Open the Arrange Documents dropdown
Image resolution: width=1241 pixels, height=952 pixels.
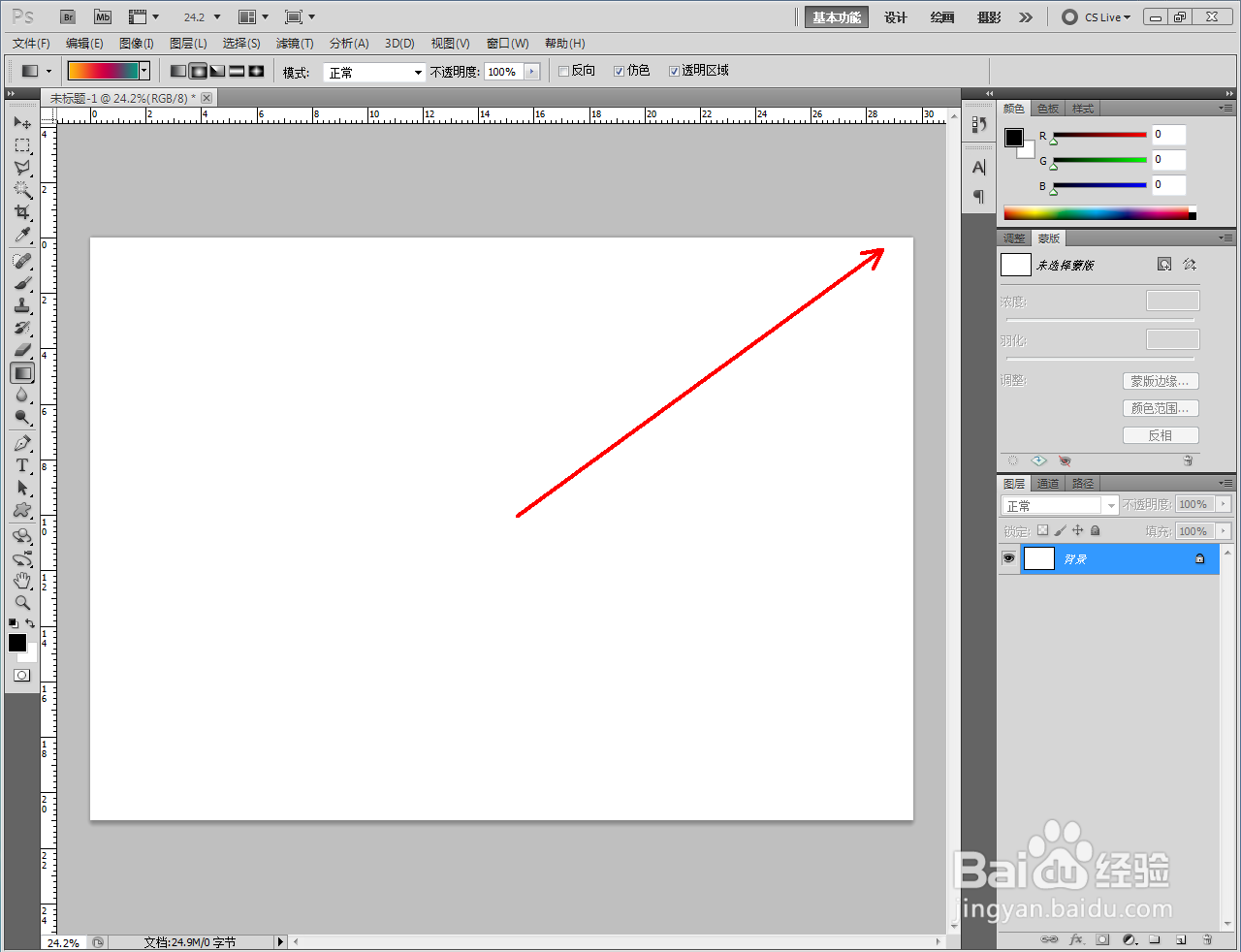[x=253, y=17]
